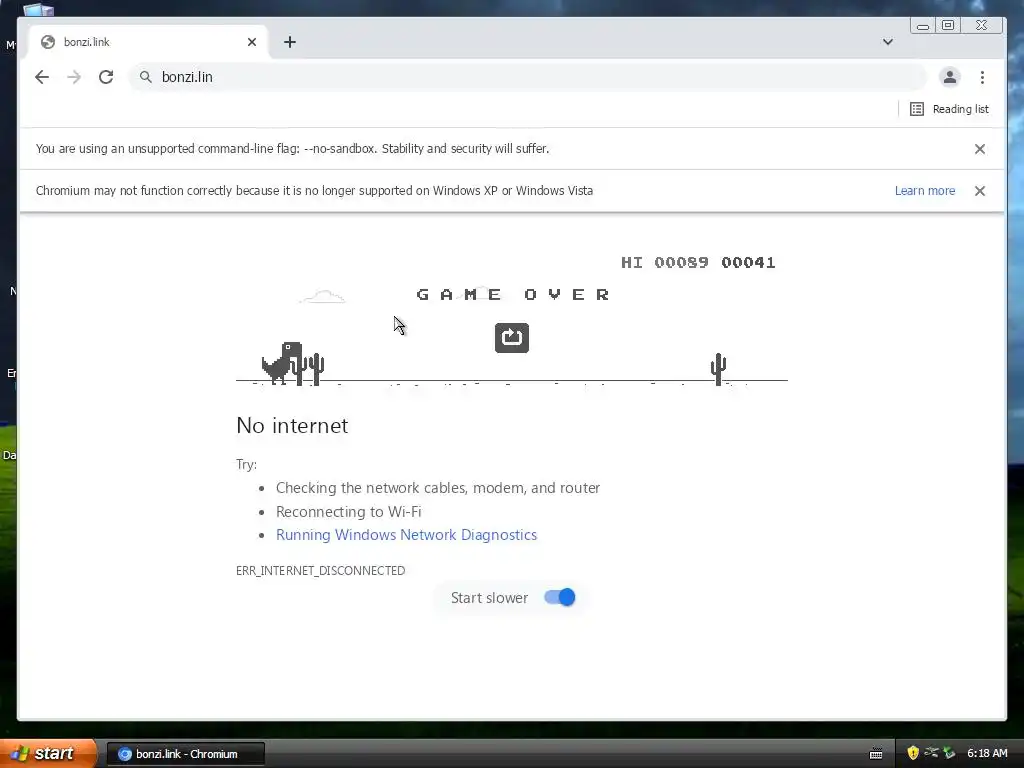Reload the page with the refresh icon
This screenshot has width=1024, height=768.
pyautogui.click(x=106, y=77)
